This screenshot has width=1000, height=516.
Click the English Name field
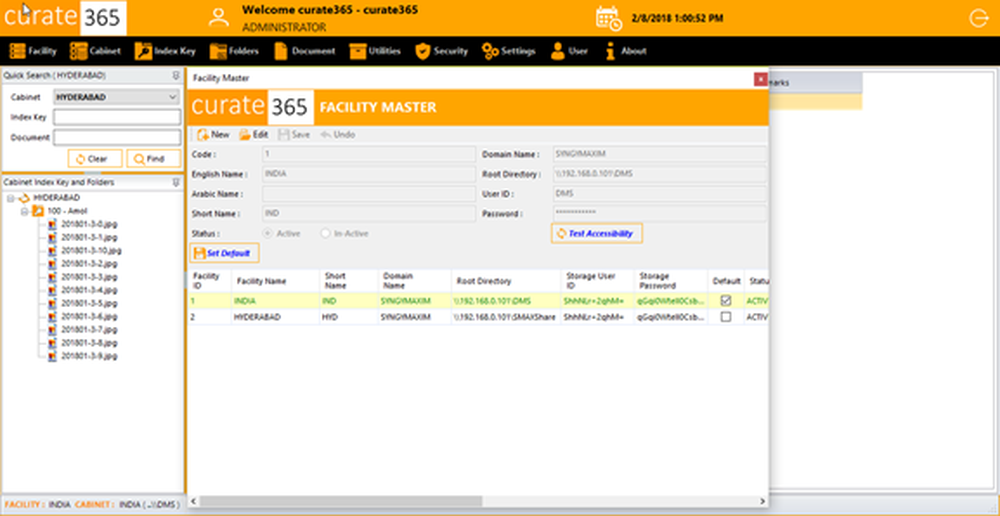(369, 174)
